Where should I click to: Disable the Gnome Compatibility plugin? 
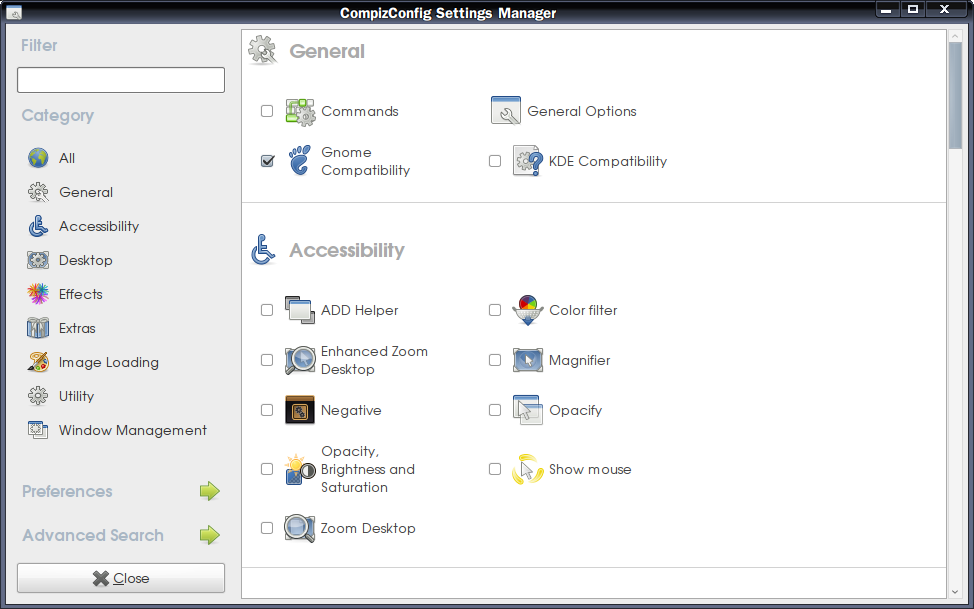click(x=266, y=160)
